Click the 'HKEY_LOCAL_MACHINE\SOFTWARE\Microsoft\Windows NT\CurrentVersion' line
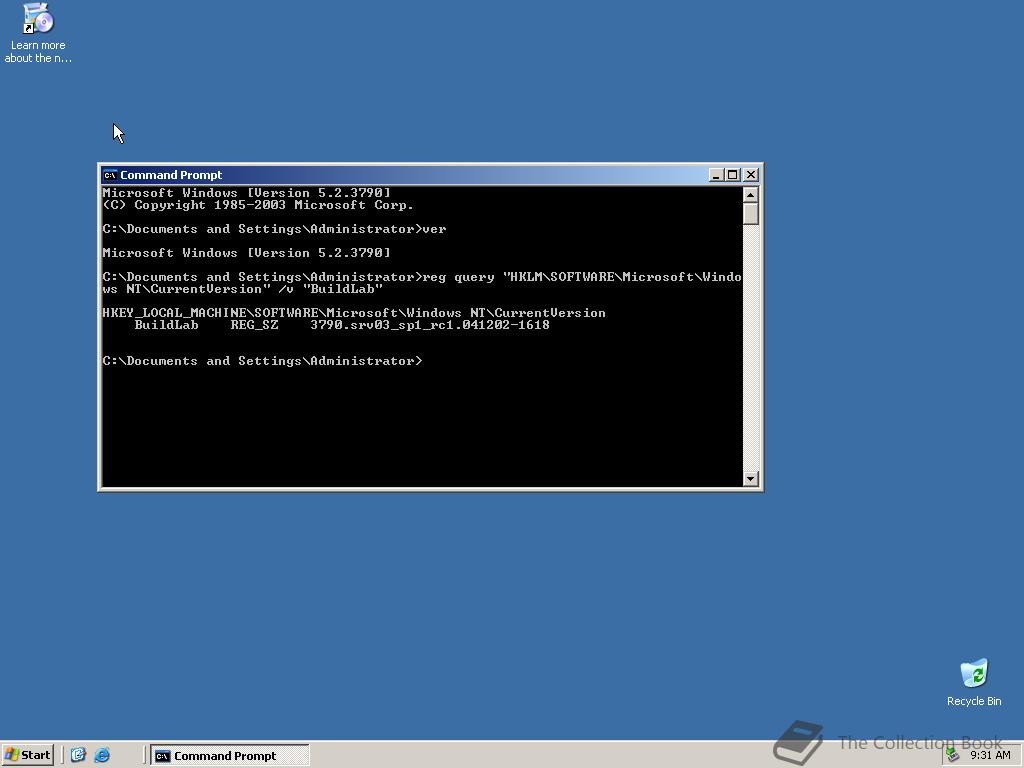The height and width of the screenshot is (768, 1024). [354, 313]
